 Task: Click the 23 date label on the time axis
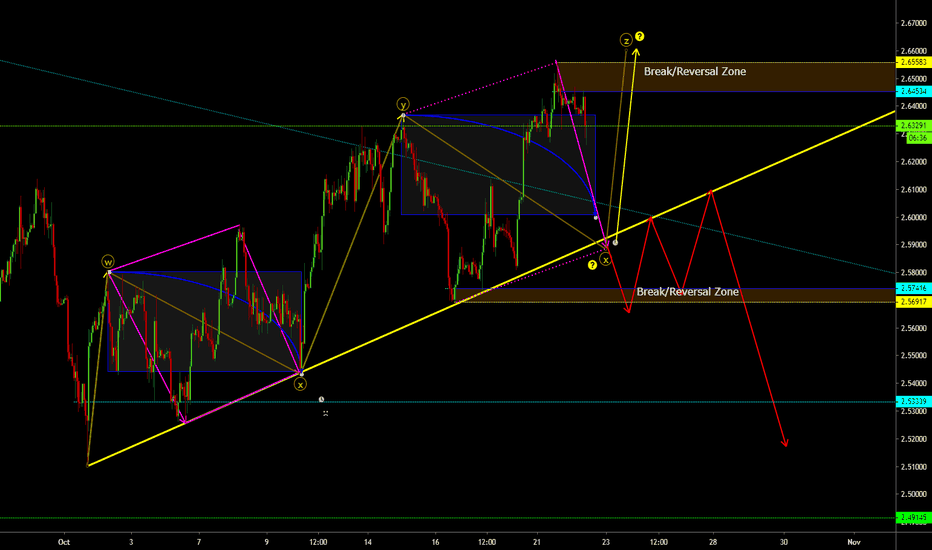pyautogui.click(x=606, y=542)
